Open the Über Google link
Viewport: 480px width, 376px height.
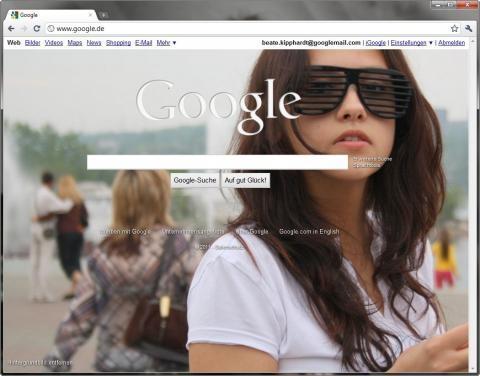click(252, 231)
